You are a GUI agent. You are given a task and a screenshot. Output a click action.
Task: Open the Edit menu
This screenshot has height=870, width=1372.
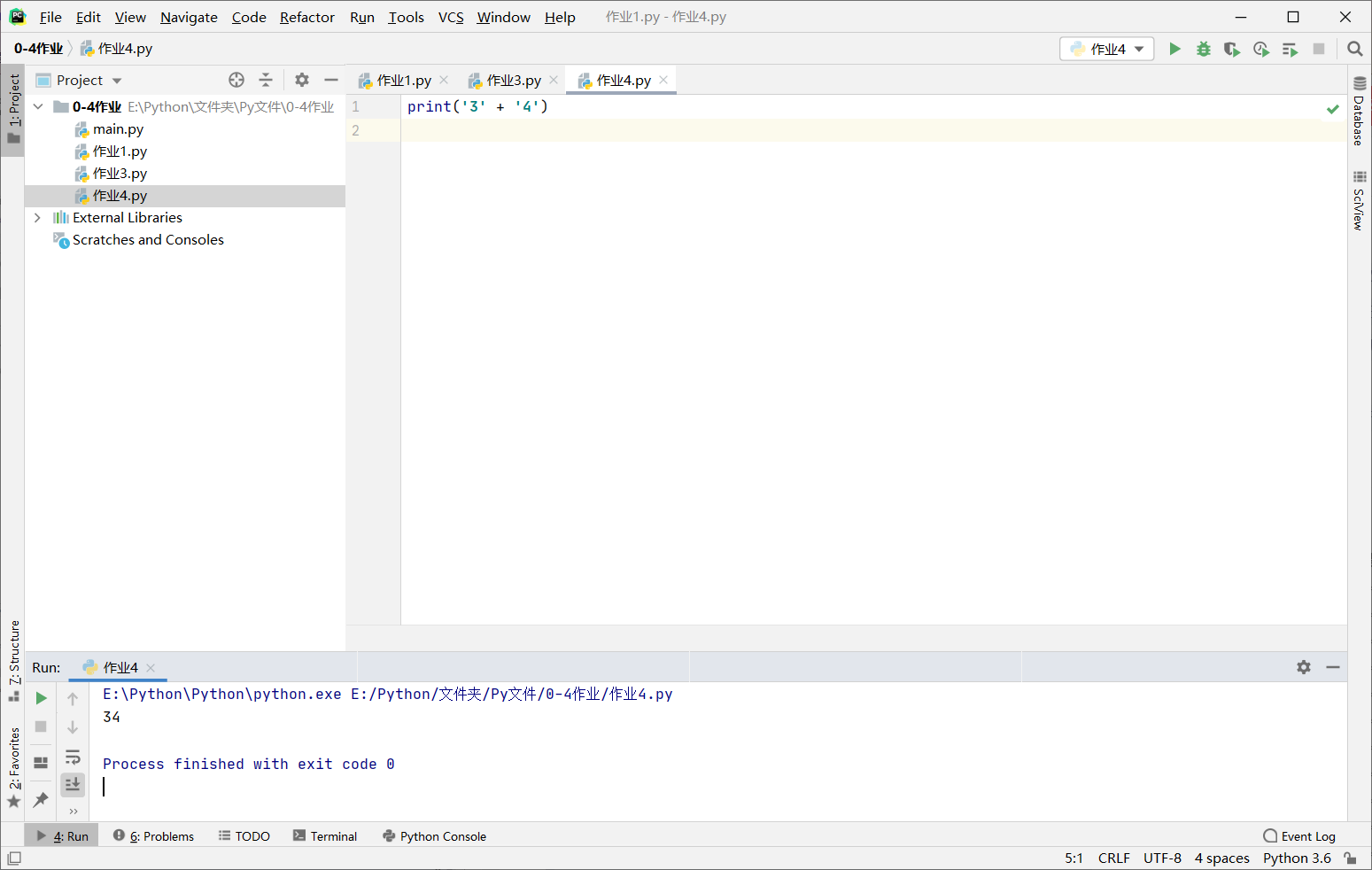tap(89, 17)
